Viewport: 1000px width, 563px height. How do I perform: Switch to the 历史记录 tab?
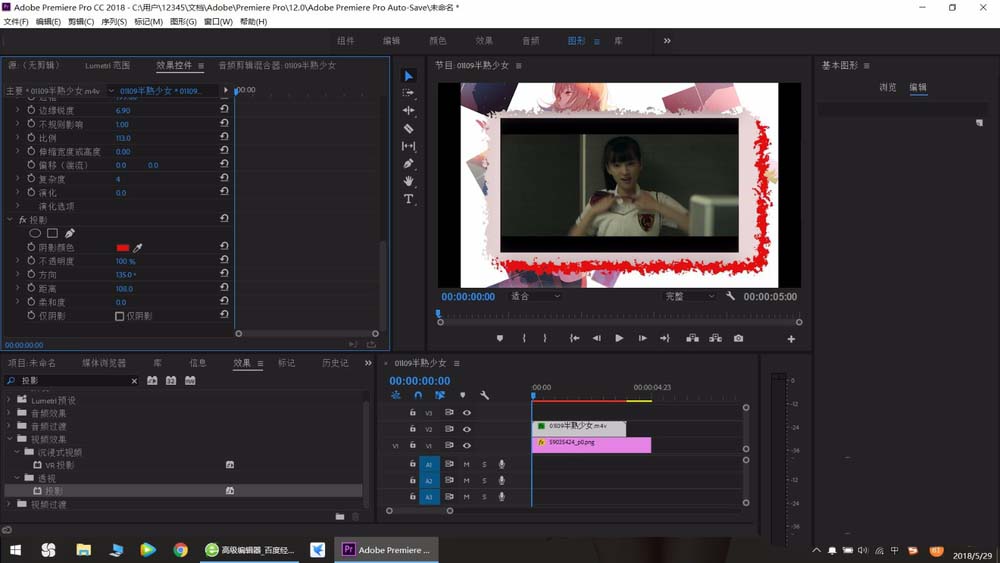335,363
